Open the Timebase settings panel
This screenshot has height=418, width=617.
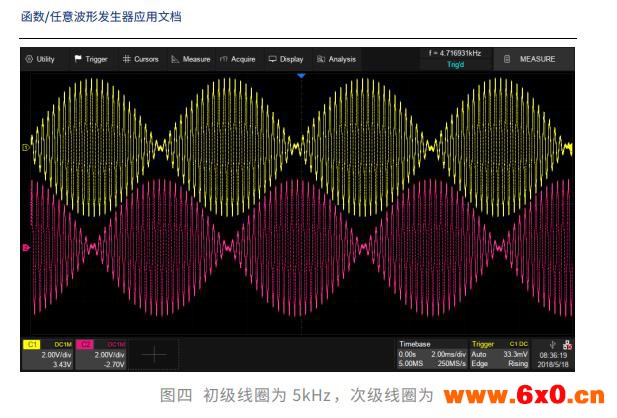433,354
